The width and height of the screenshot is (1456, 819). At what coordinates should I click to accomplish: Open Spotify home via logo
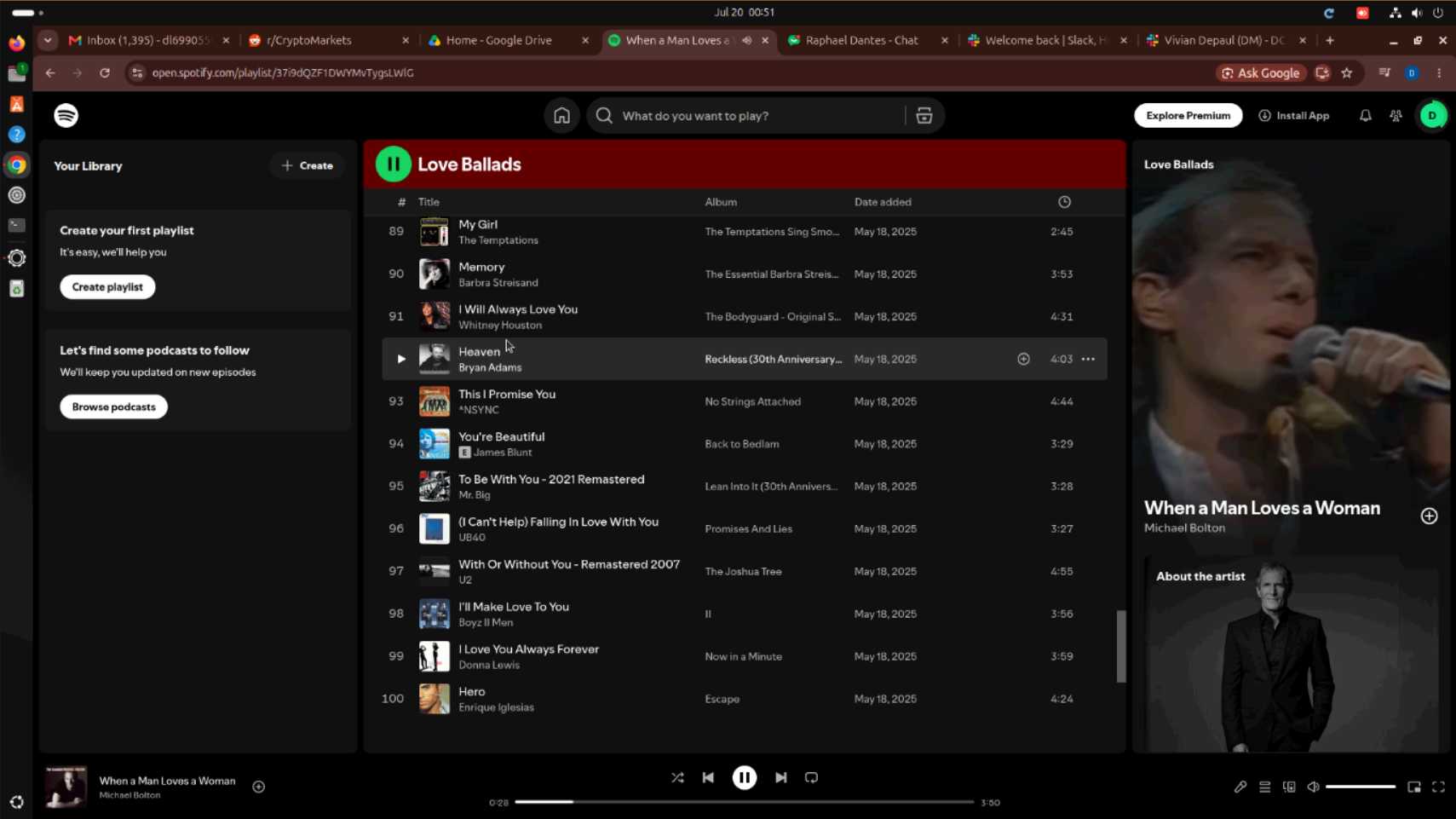[66, 115]
